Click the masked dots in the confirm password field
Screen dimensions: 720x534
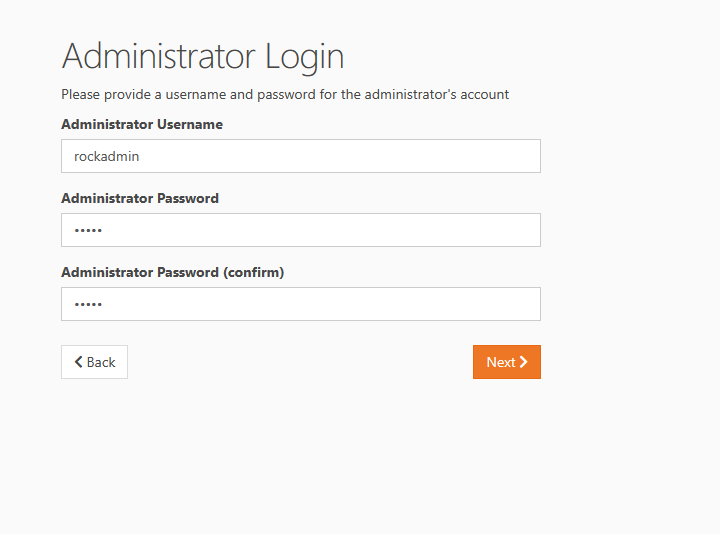88,305
